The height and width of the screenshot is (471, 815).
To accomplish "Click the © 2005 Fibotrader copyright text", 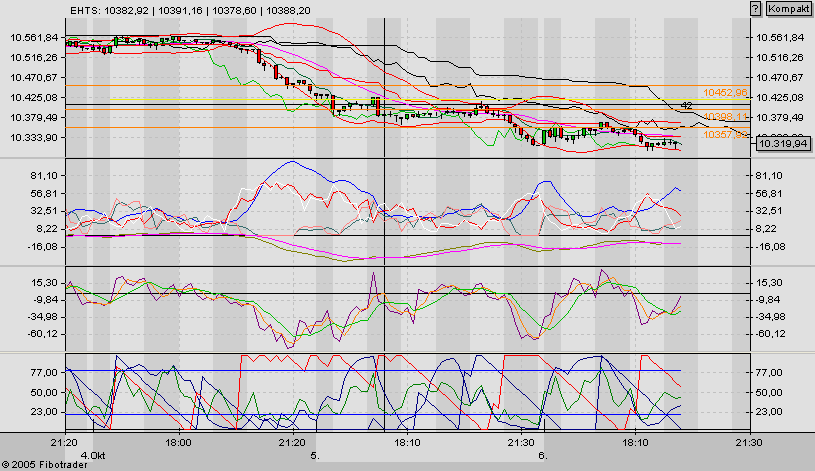I will pyautogui.click(x=43, y=463).
